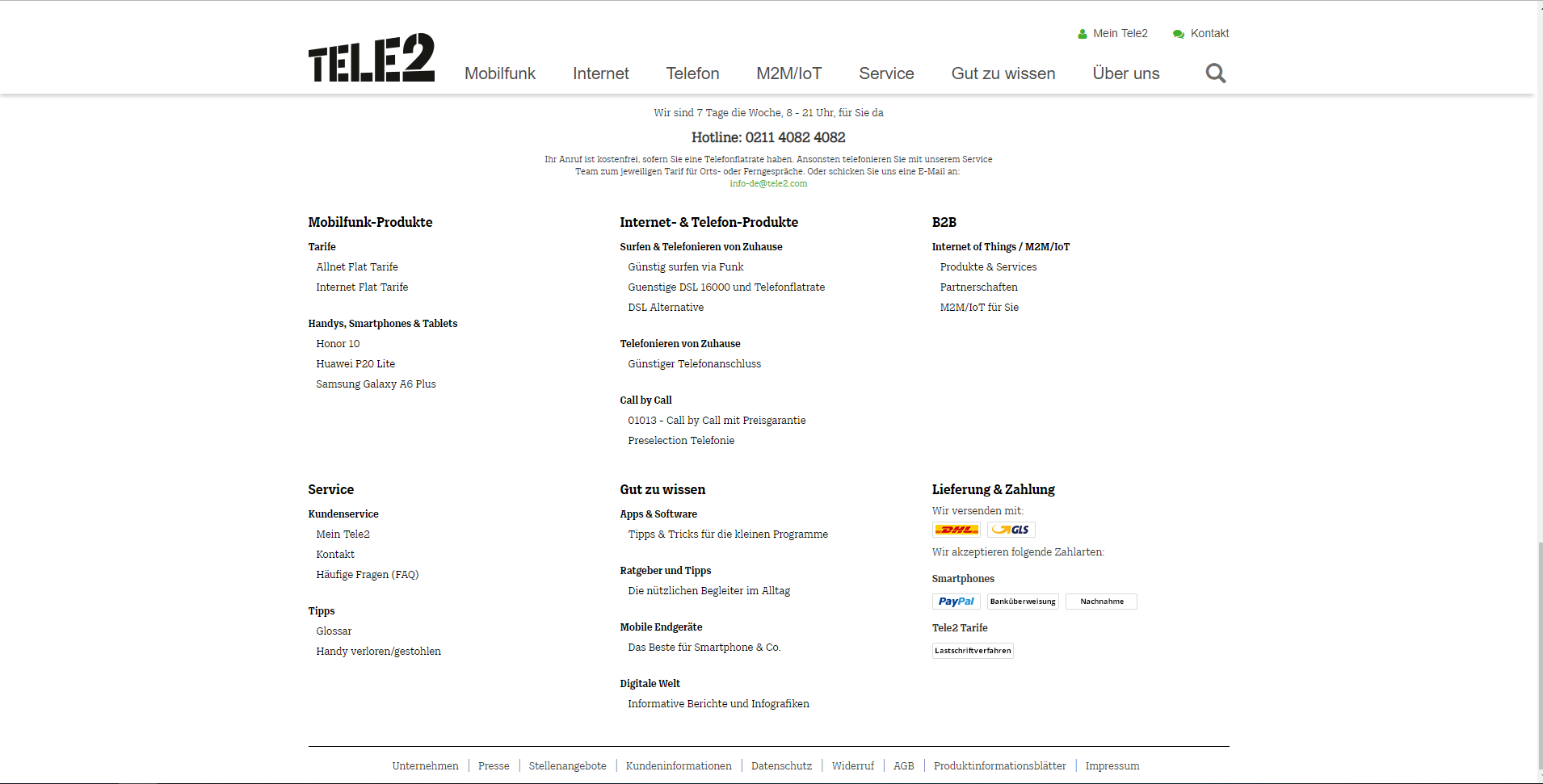Image resolution: width=1543 pixels, height=784 pixels.
Task: Open Informative Berichte und Infografiken
Action: click(x=718, y=704)
